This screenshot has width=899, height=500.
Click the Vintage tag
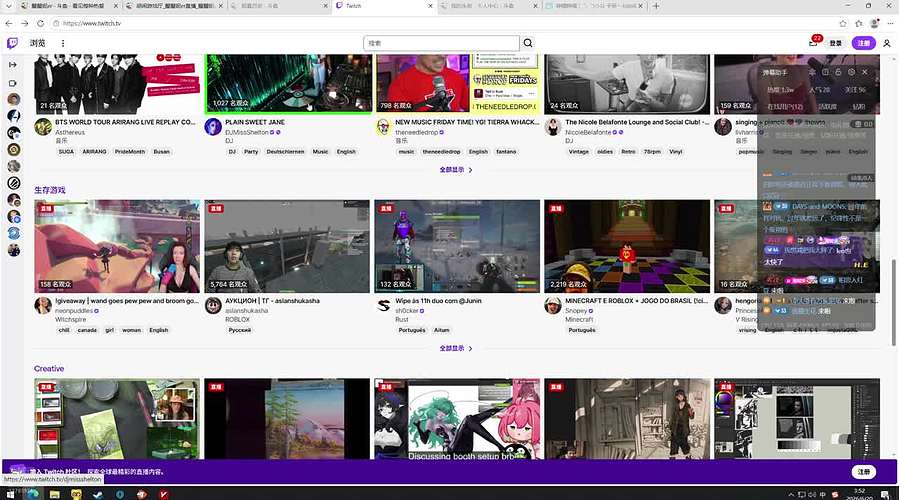coord(579,151)
